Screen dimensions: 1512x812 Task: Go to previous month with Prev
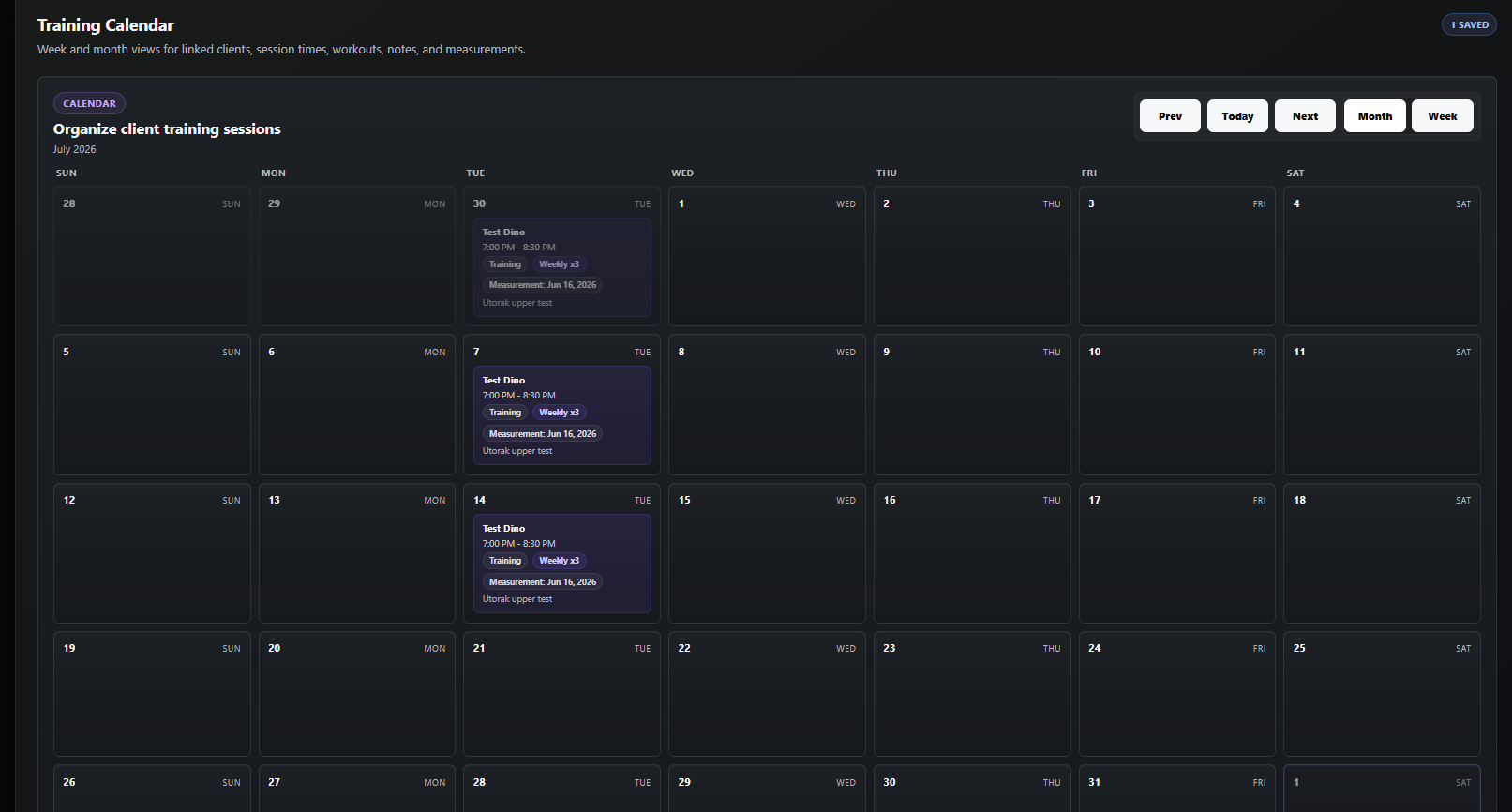pos(1170,116)
